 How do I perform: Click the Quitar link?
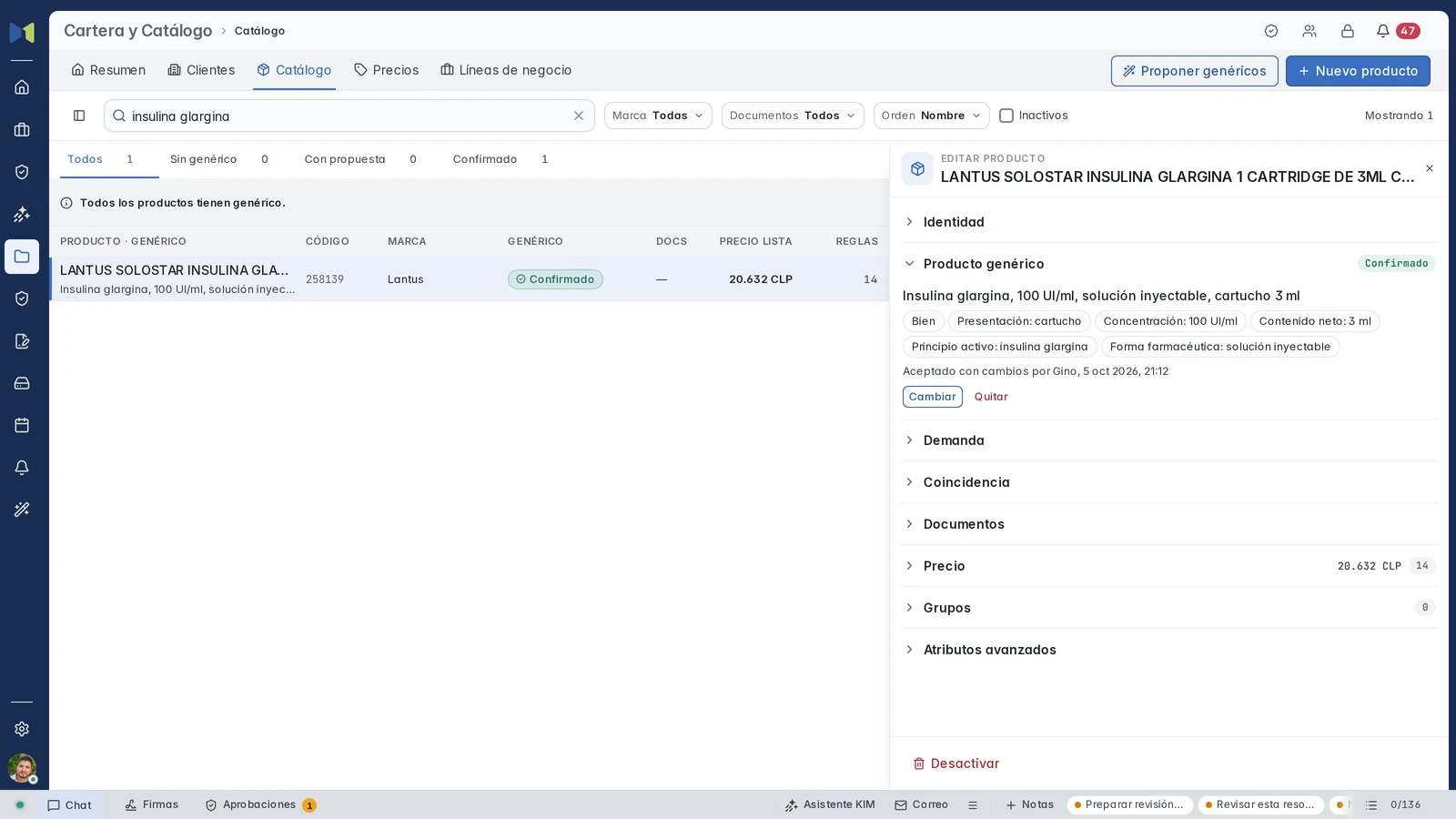point(991,397)
